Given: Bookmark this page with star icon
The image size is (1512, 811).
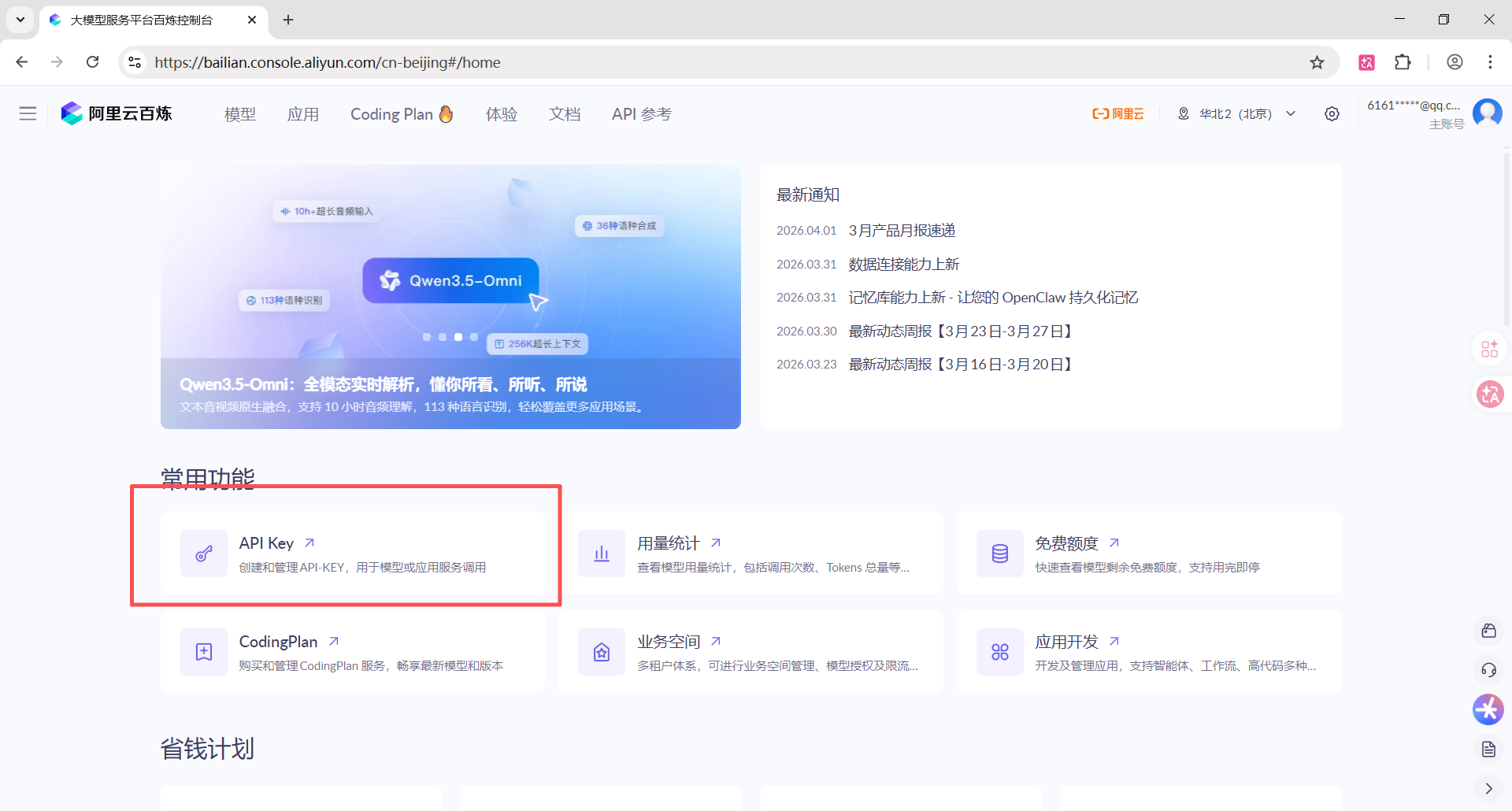Looking at the screenshot, I should tap(1317, 62).
